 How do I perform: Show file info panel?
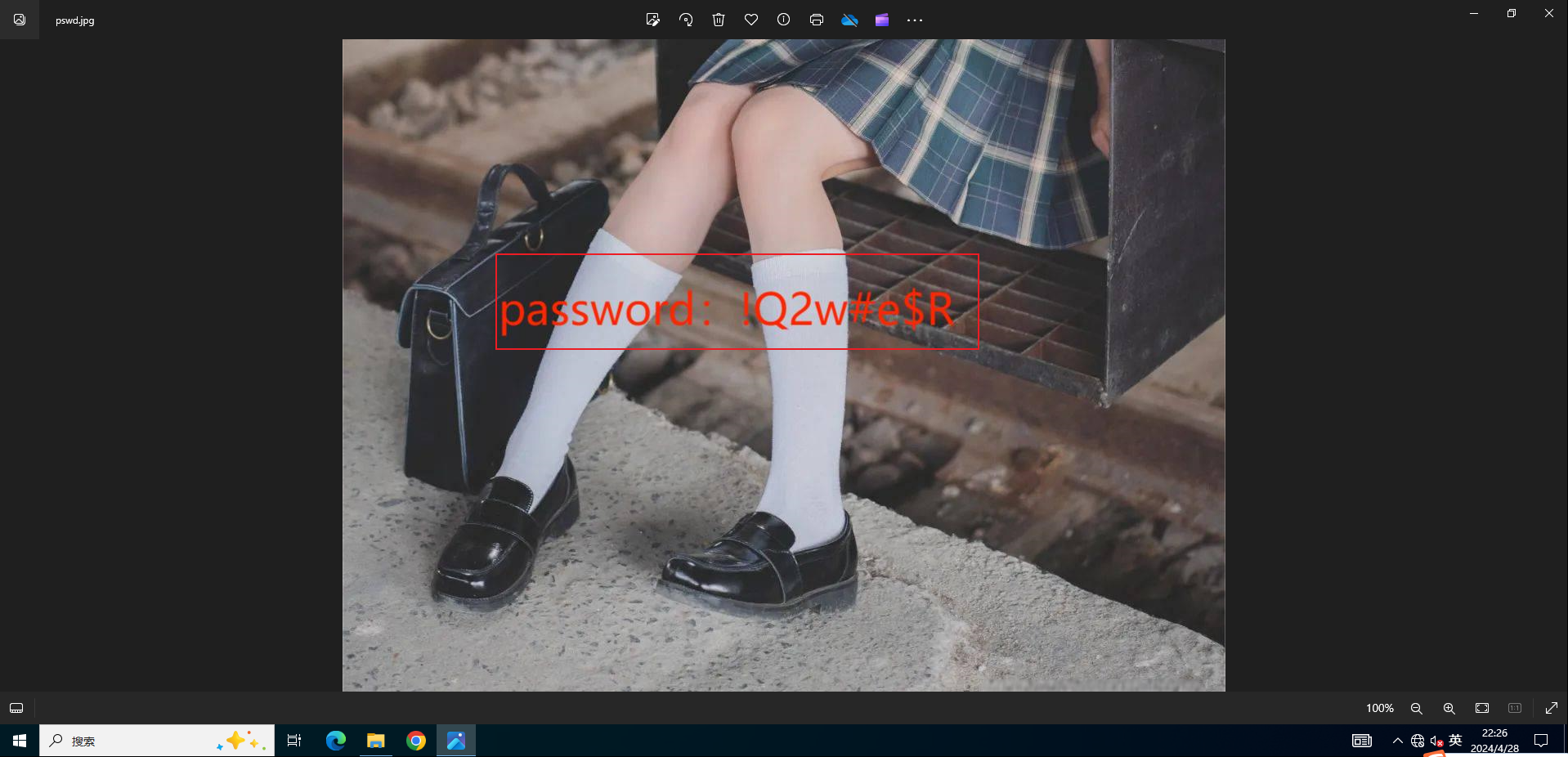point(783,20)
